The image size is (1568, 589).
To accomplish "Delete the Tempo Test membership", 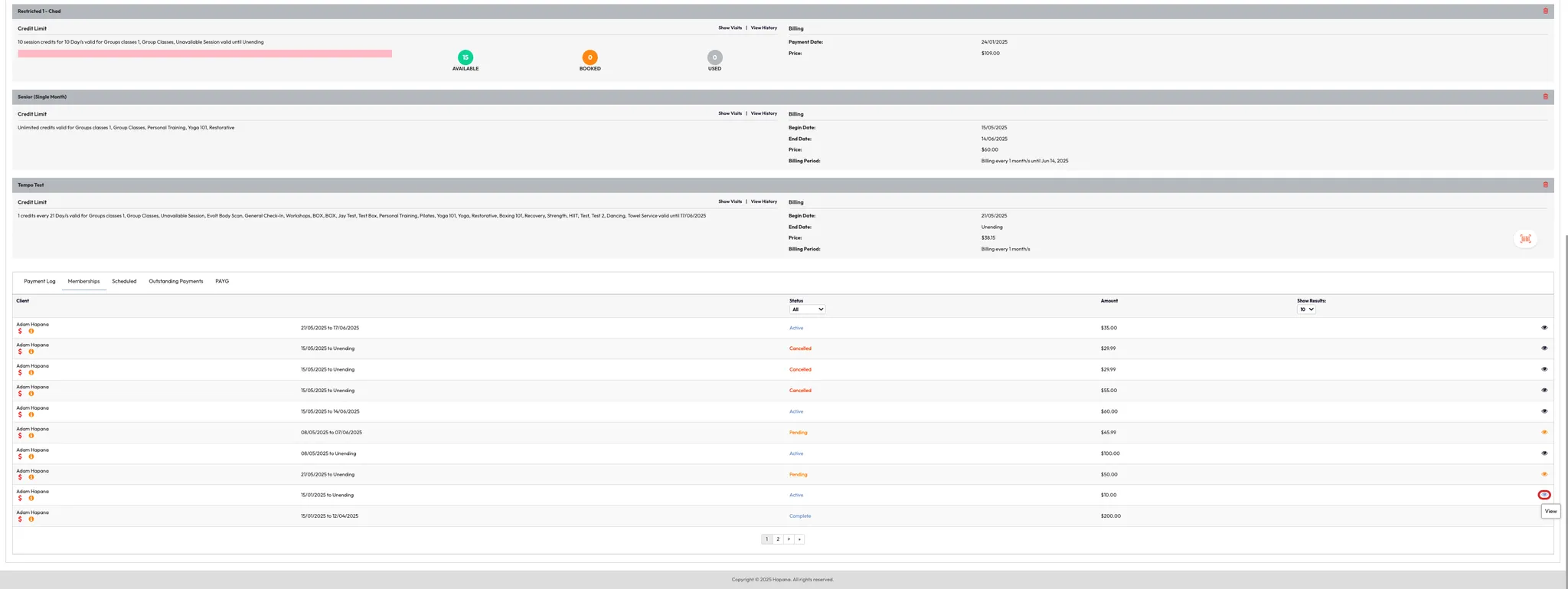I will click(x=1545, y=185).
